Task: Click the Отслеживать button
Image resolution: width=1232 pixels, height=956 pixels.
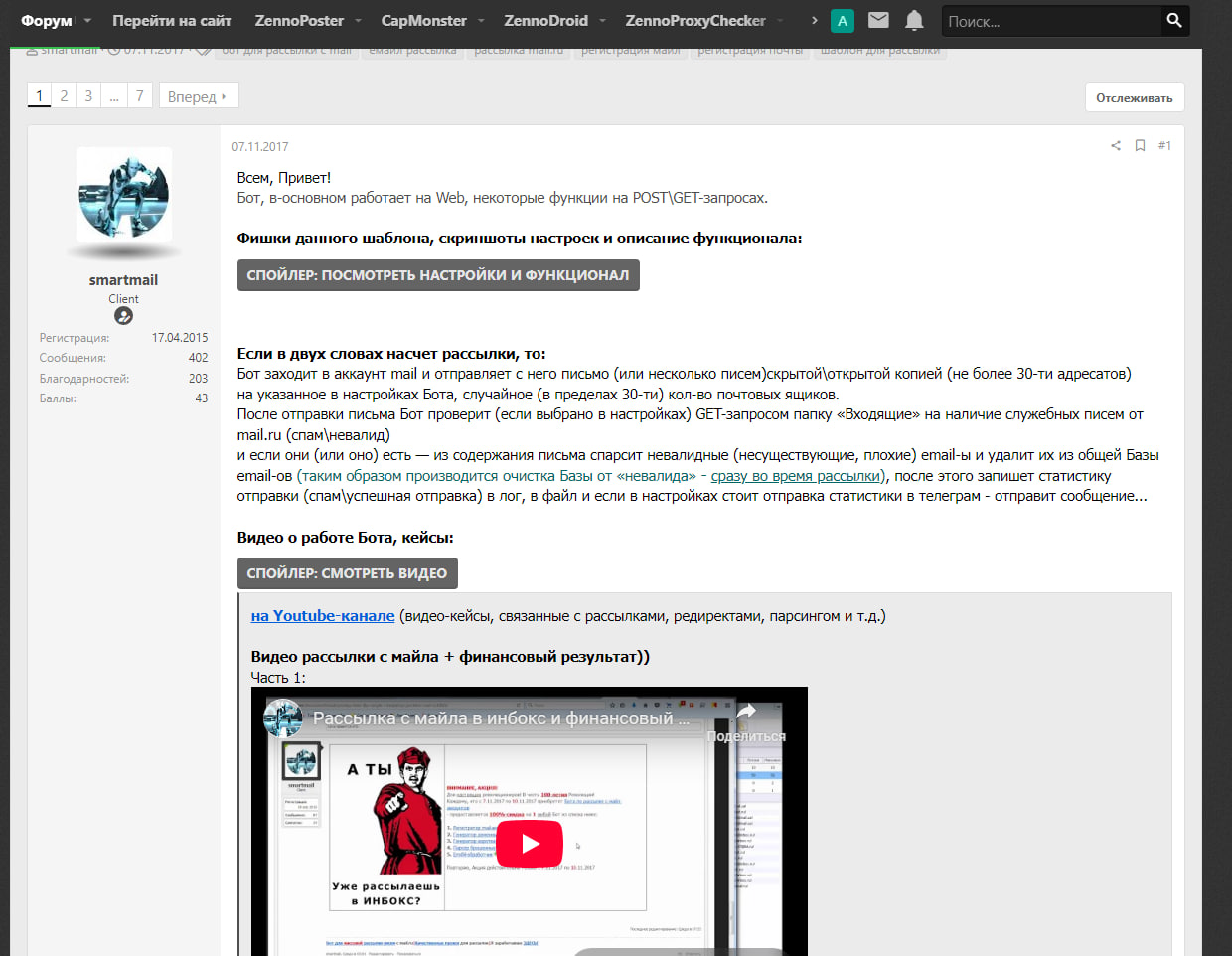Action: click(x=1135, y=97)
